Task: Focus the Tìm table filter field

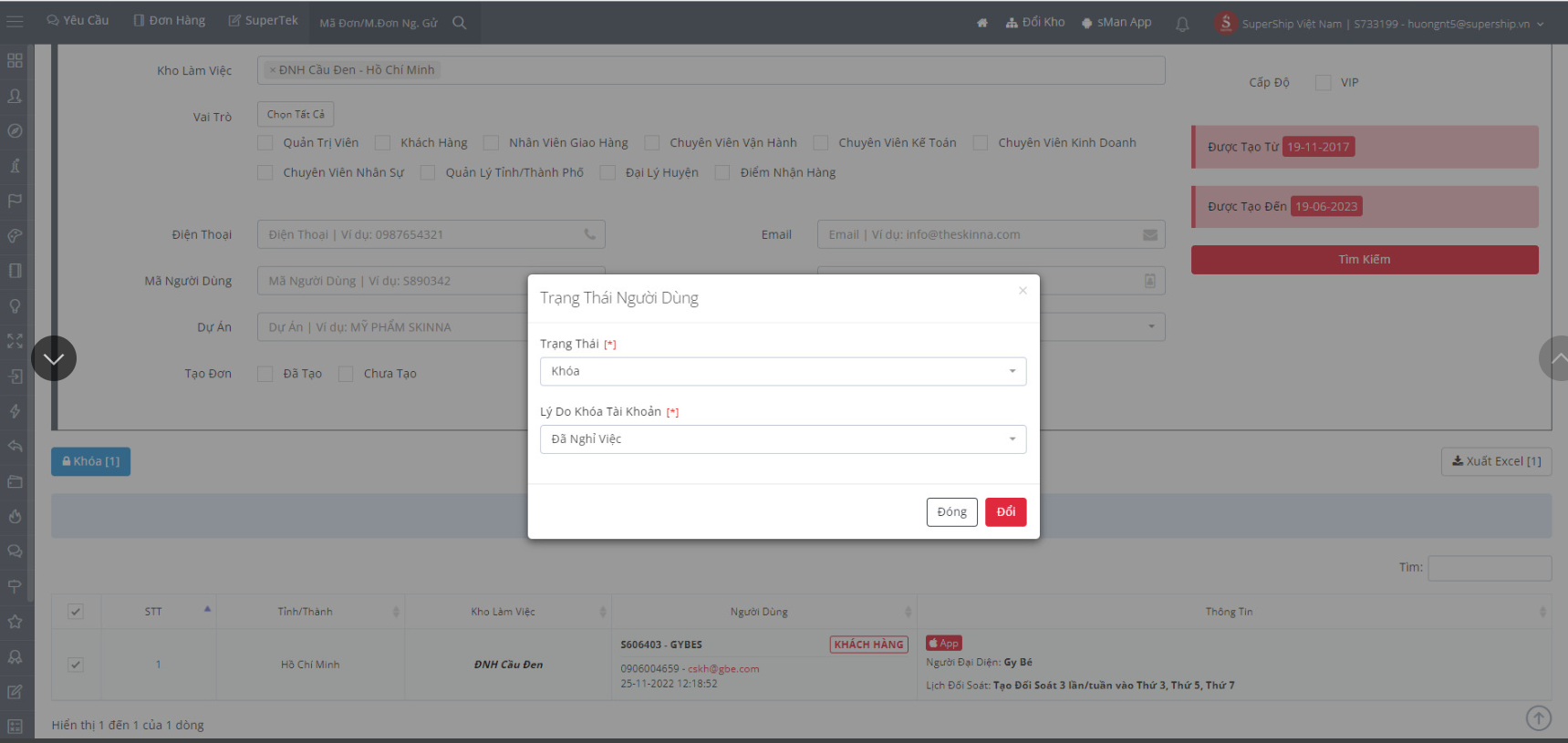Action: [x=1490, y=568]
